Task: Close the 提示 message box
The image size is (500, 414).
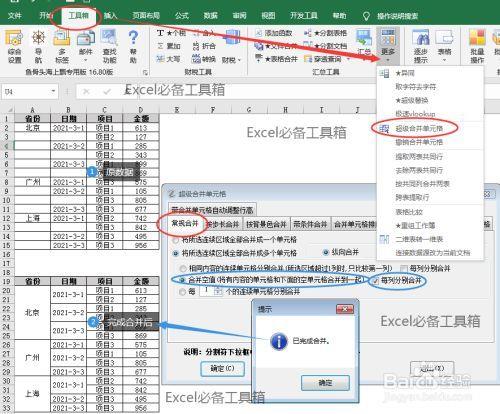Action: pyautogui.click(x=345, y=309)
